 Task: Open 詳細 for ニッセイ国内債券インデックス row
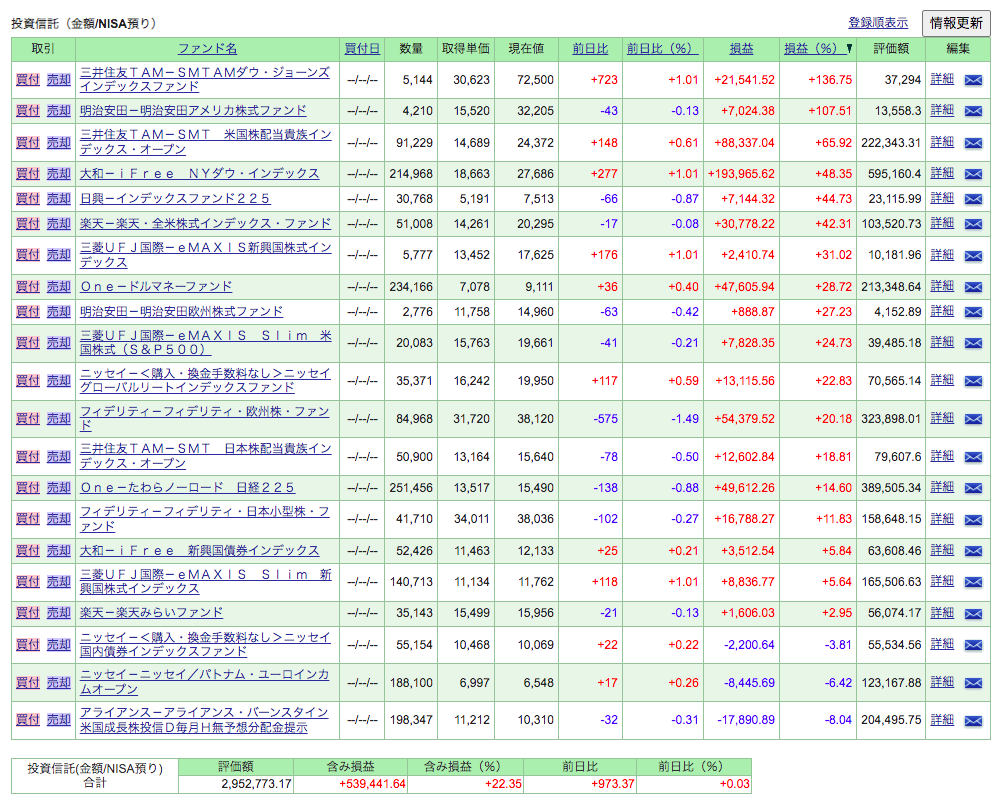click(x=942, y=644)
